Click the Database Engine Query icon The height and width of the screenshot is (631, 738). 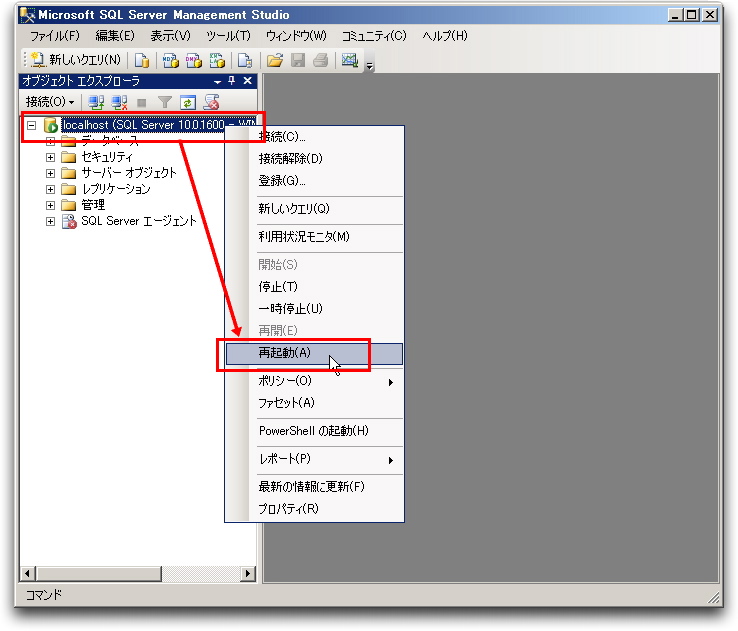(x=142, y=60)
